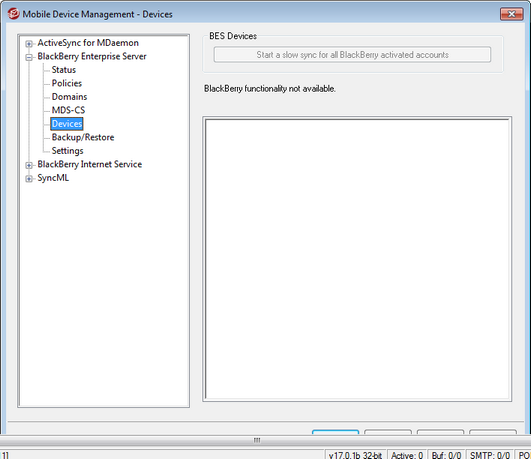Expand the BlackBerry Internet Service node
The width and height of the screenshot is (531, 459).
tap(29, 165)
